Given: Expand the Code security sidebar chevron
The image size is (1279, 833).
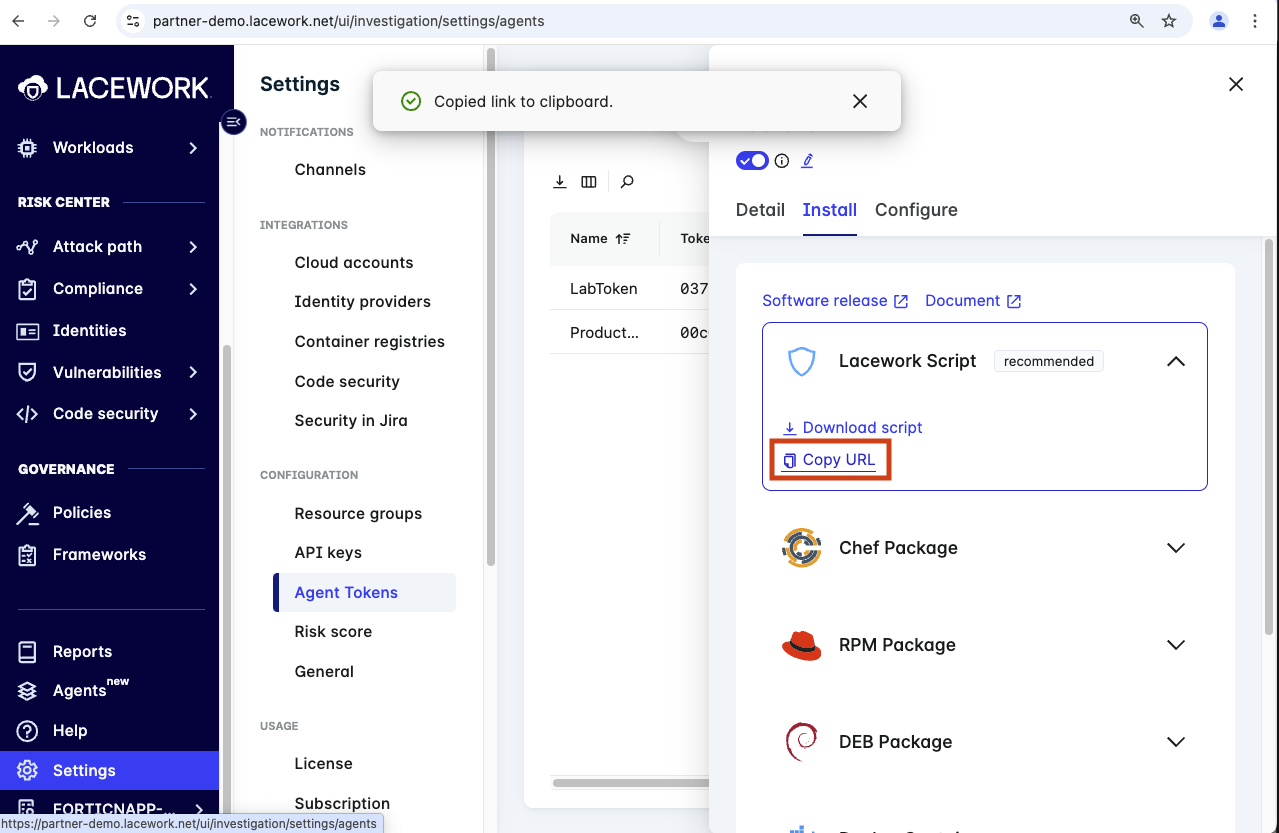Looking at the screenshot, I should tap(193, 414).
